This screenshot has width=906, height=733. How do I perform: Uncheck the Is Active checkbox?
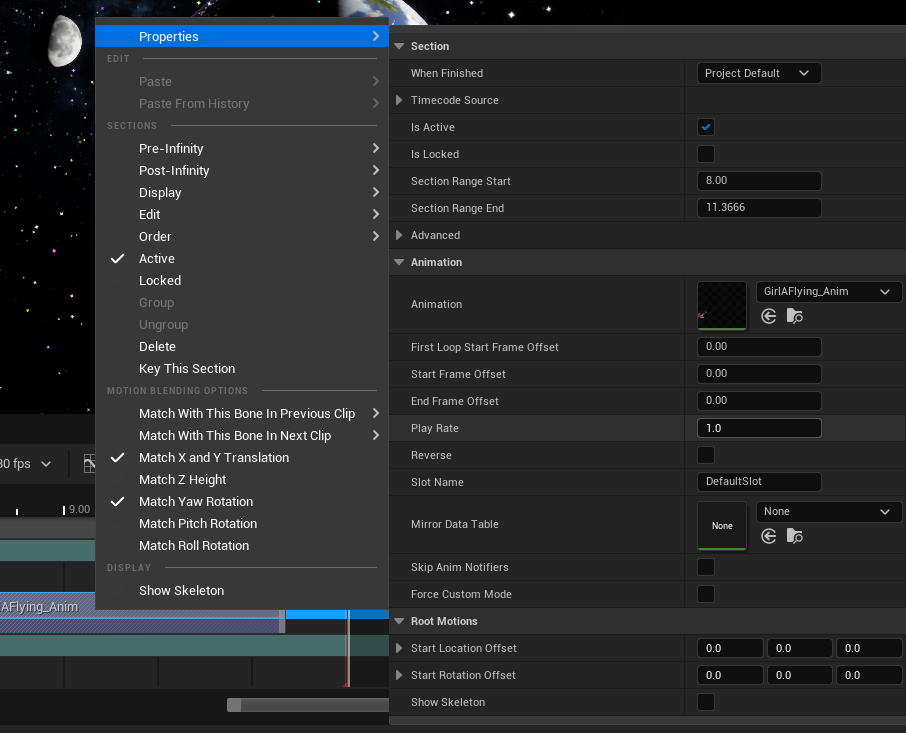pos(706,127)
